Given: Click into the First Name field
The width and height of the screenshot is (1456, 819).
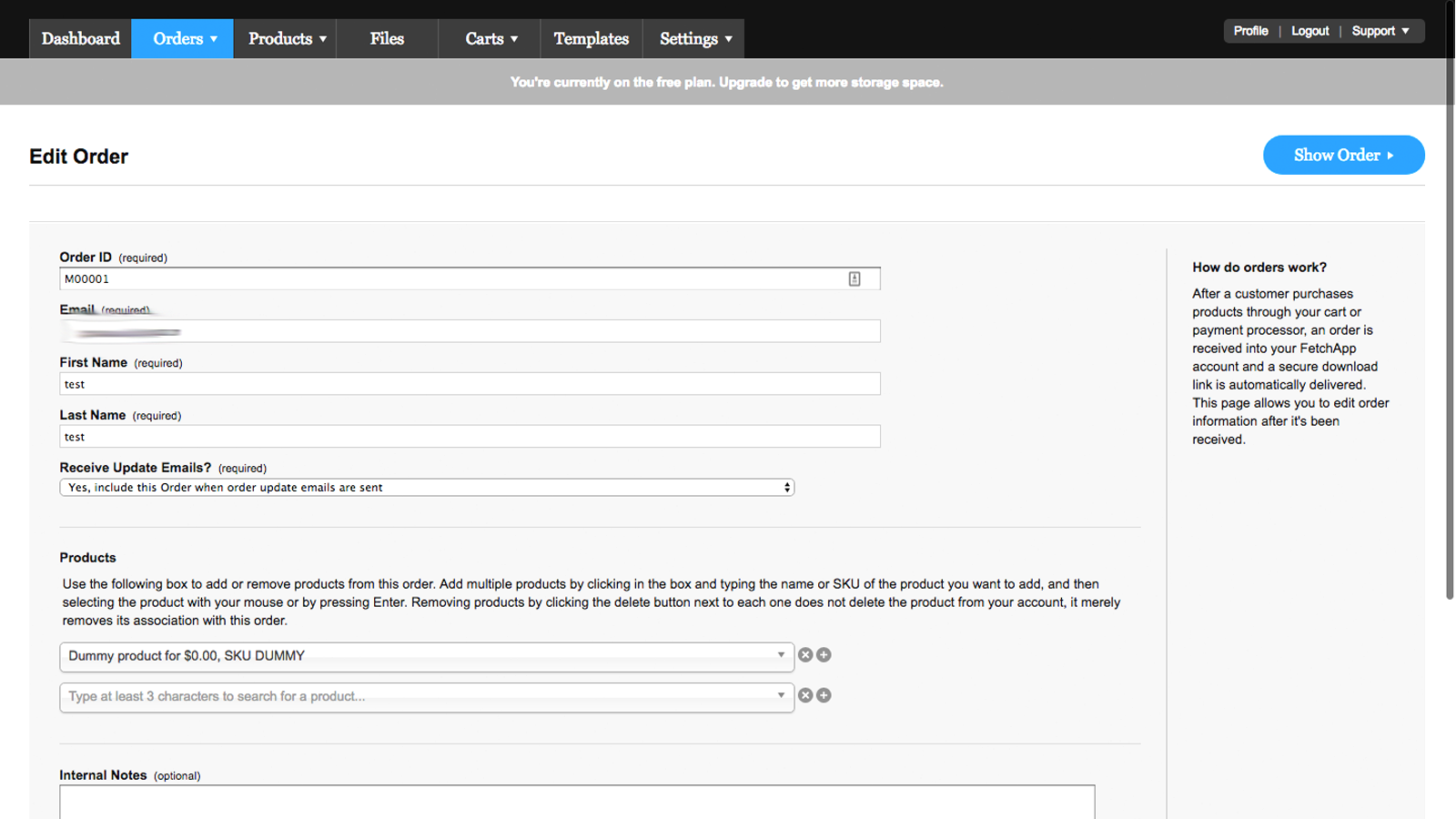Looking at the screenshot, I should click(x=470, y=384).
